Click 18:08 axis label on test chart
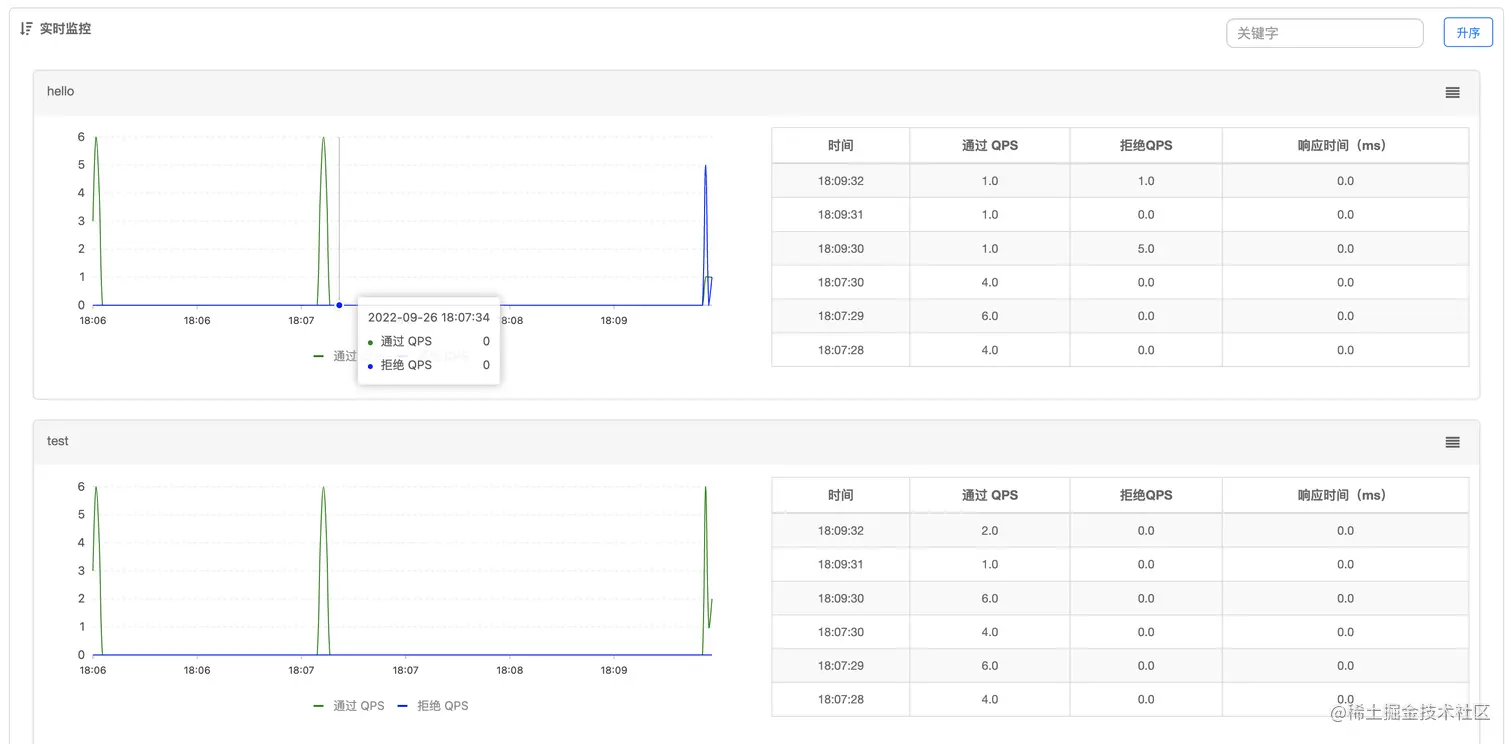The height and width of the screenshot is (744, 1512). pos(510,671)
